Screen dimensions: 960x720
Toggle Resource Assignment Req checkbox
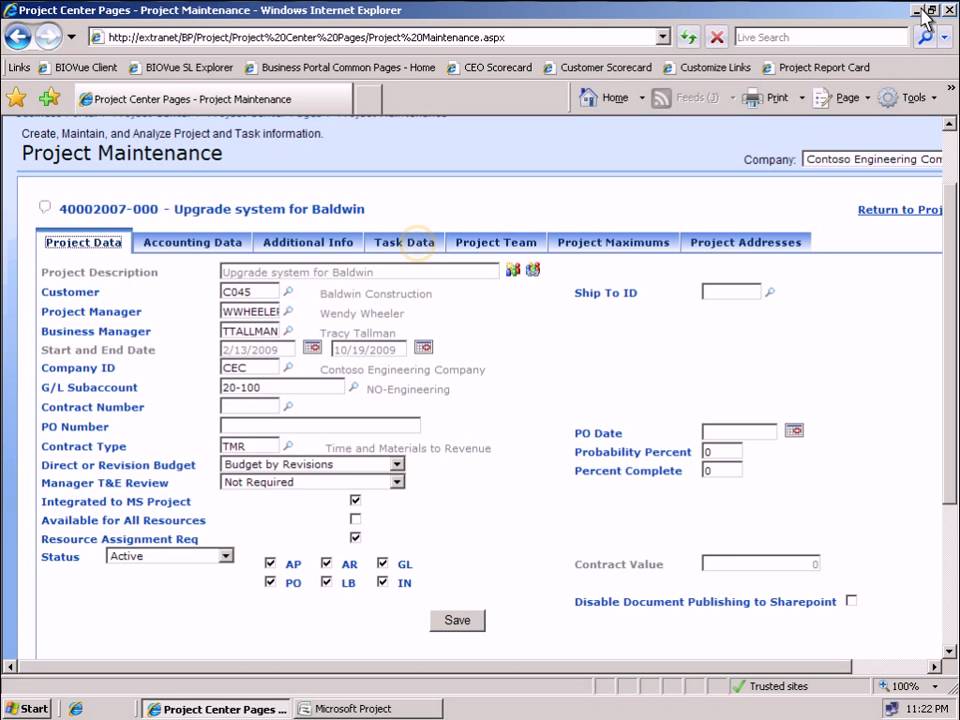click(355, 538)
